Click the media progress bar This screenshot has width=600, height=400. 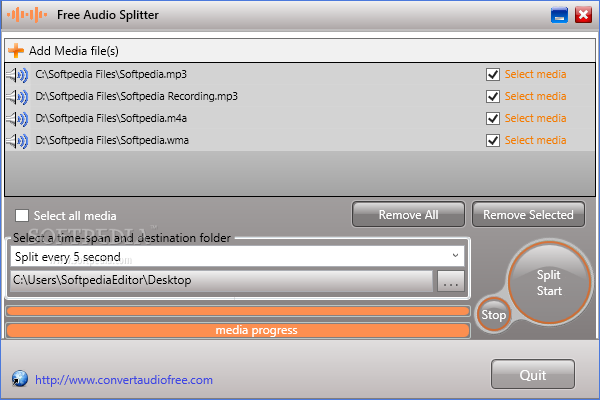[x=238, y=330]
